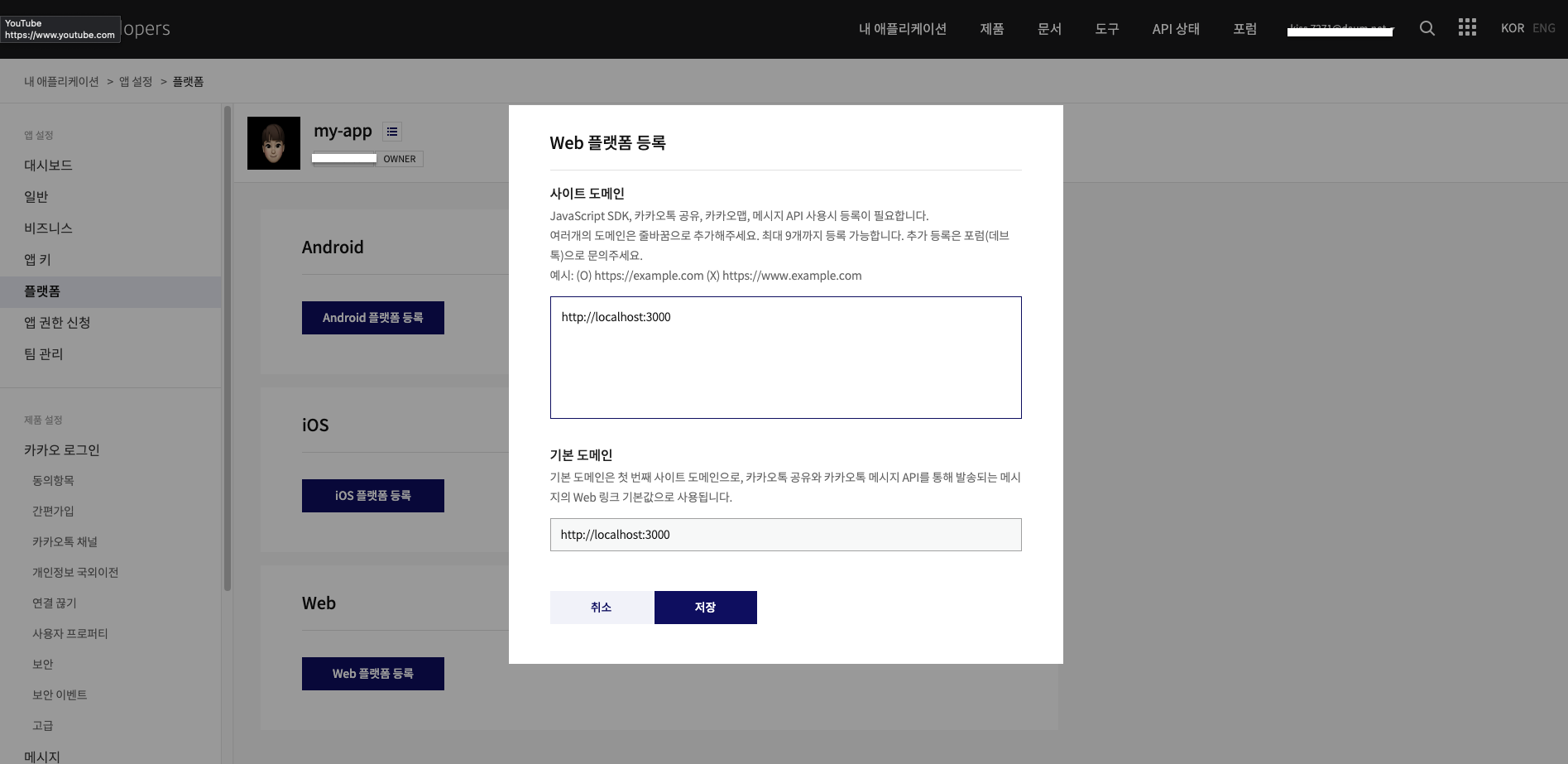Screen dimensions: 1568x764
Task: Open 문서 menu in top navigation
Action: pyautogui.click(x=1049, y=29)
